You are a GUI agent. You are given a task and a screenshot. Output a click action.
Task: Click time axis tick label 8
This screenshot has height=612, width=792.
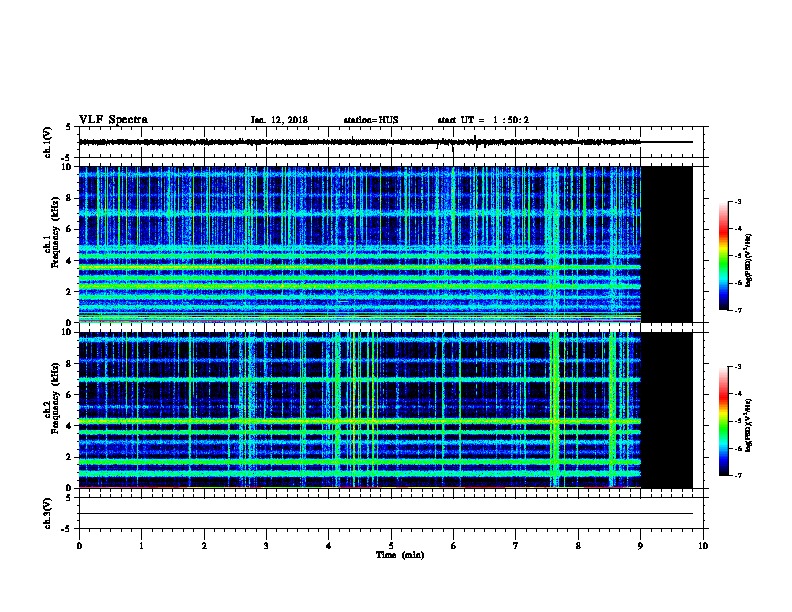click(x=578, y=545)
